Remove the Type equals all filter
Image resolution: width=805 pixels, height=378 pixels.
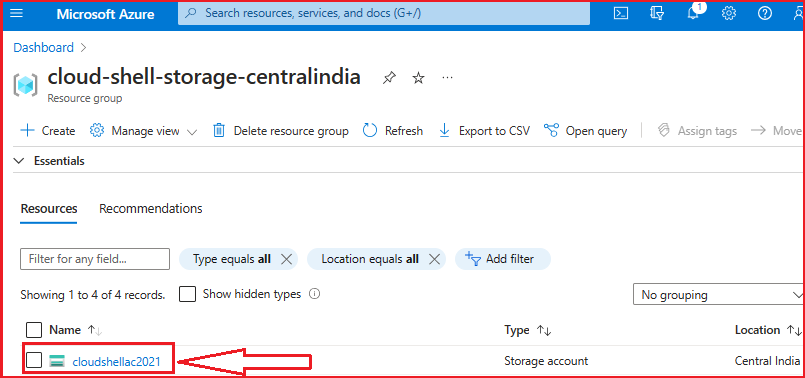tap(286, 259)
